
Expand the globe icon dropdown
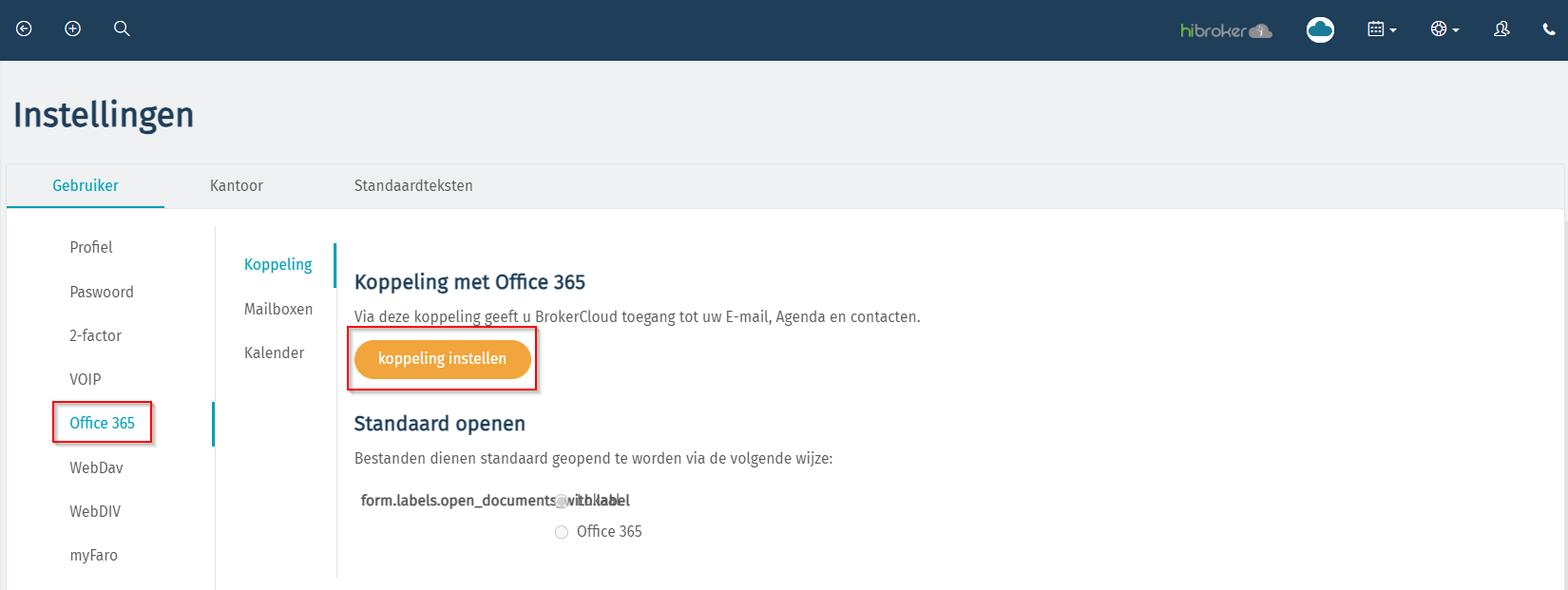(1444, 29)
